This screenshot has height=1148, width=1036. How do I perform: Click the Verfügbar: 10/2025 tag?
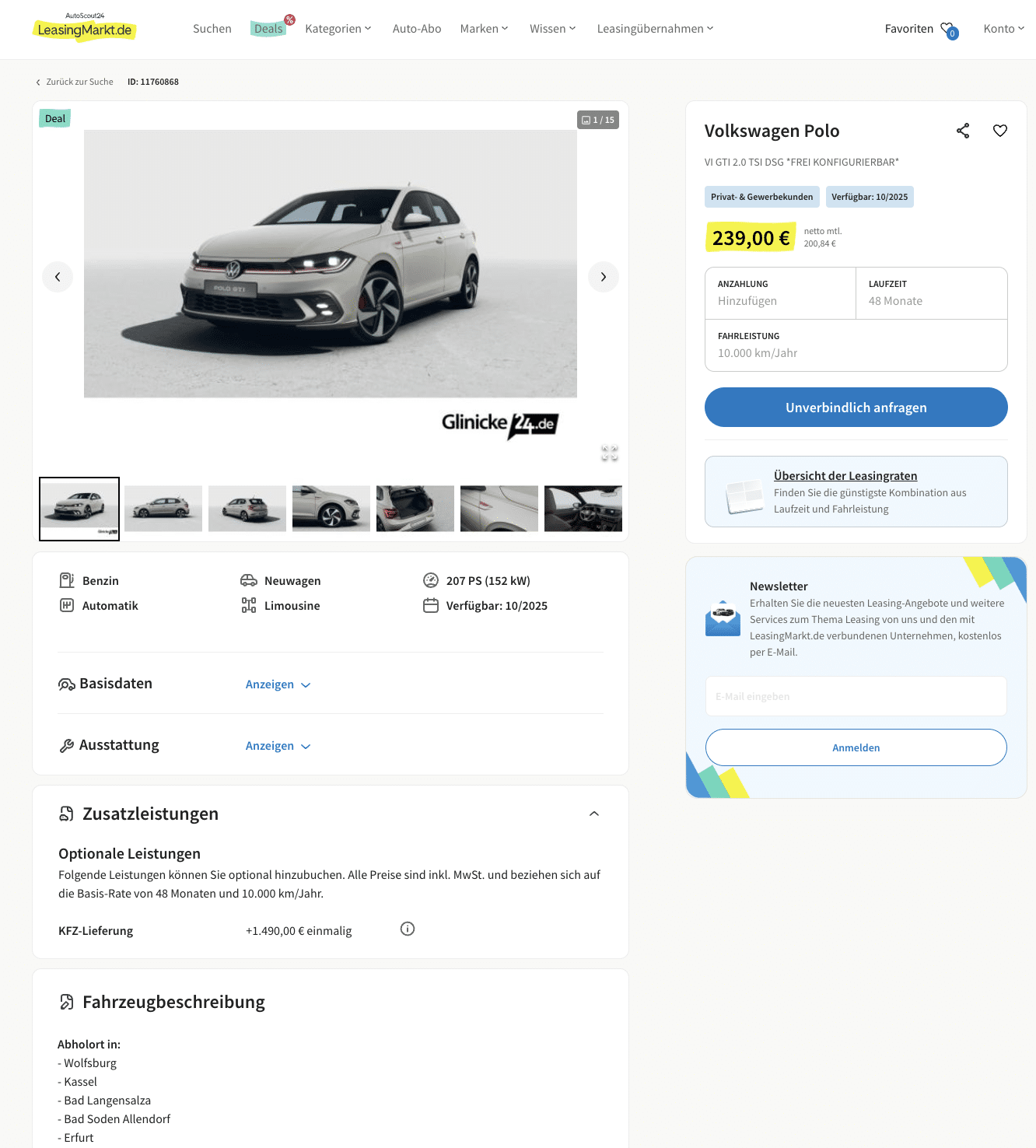[870, 197]
